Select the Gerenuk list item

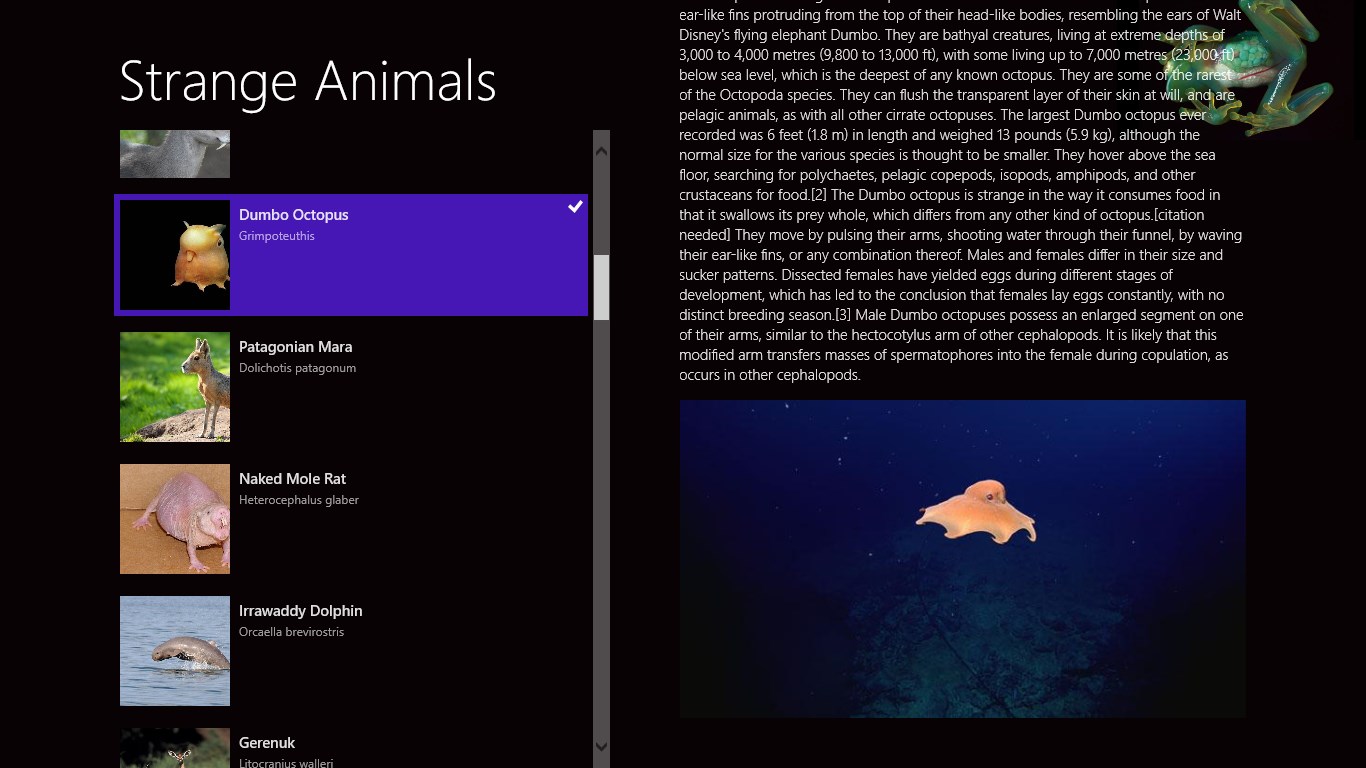coord(351,745)
